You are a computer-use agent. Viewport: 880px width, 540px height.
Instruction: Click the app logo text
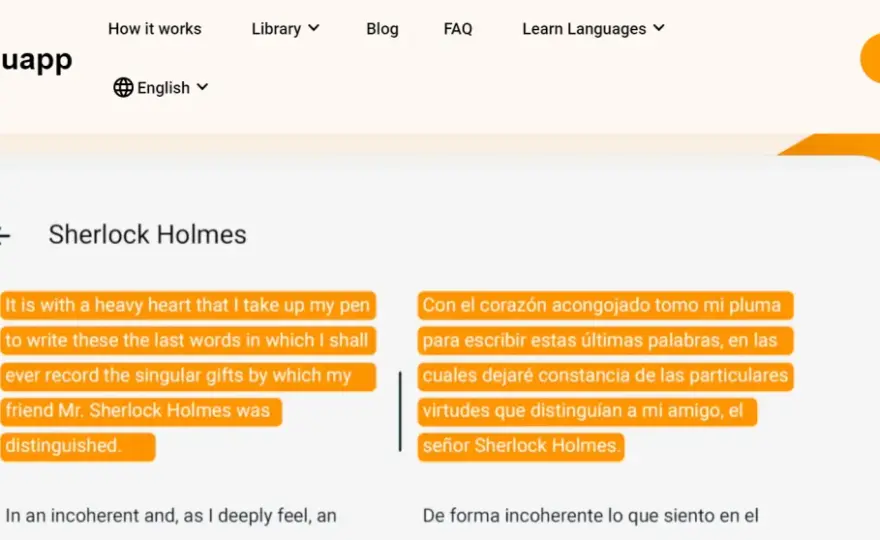tap(36, 60)
